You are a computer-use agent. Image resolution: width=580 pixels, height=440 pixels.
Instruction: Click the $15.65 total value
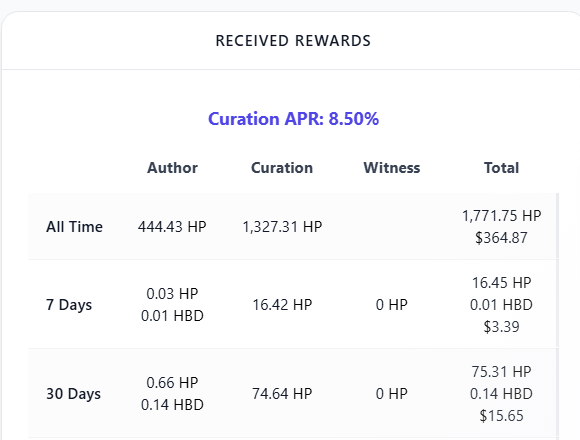pos(502,416)
